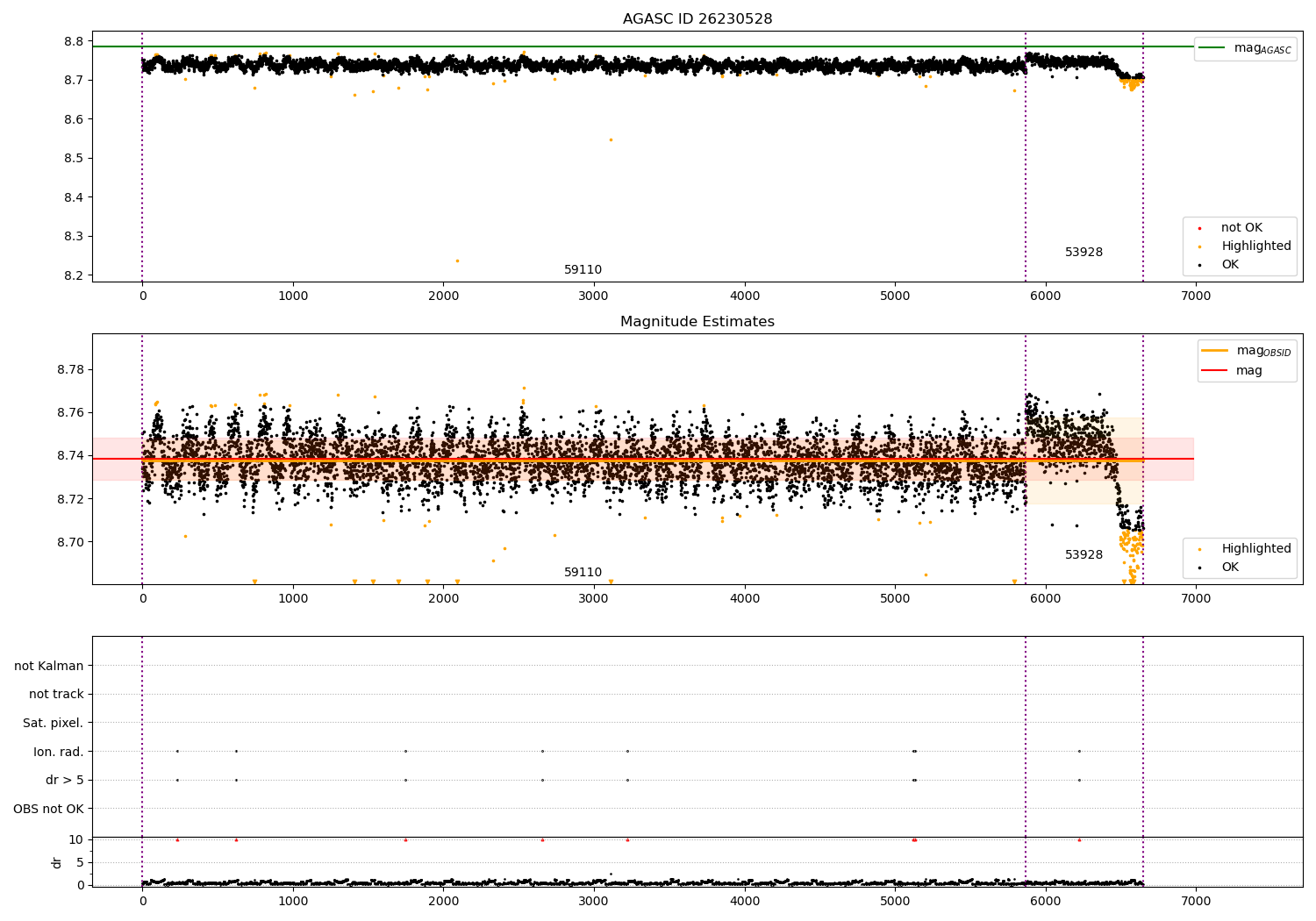This screenshot has height=921, width=1316.
Task: Click the red triangle dr marker nearest x=6000
Action: click(1079, 839)
